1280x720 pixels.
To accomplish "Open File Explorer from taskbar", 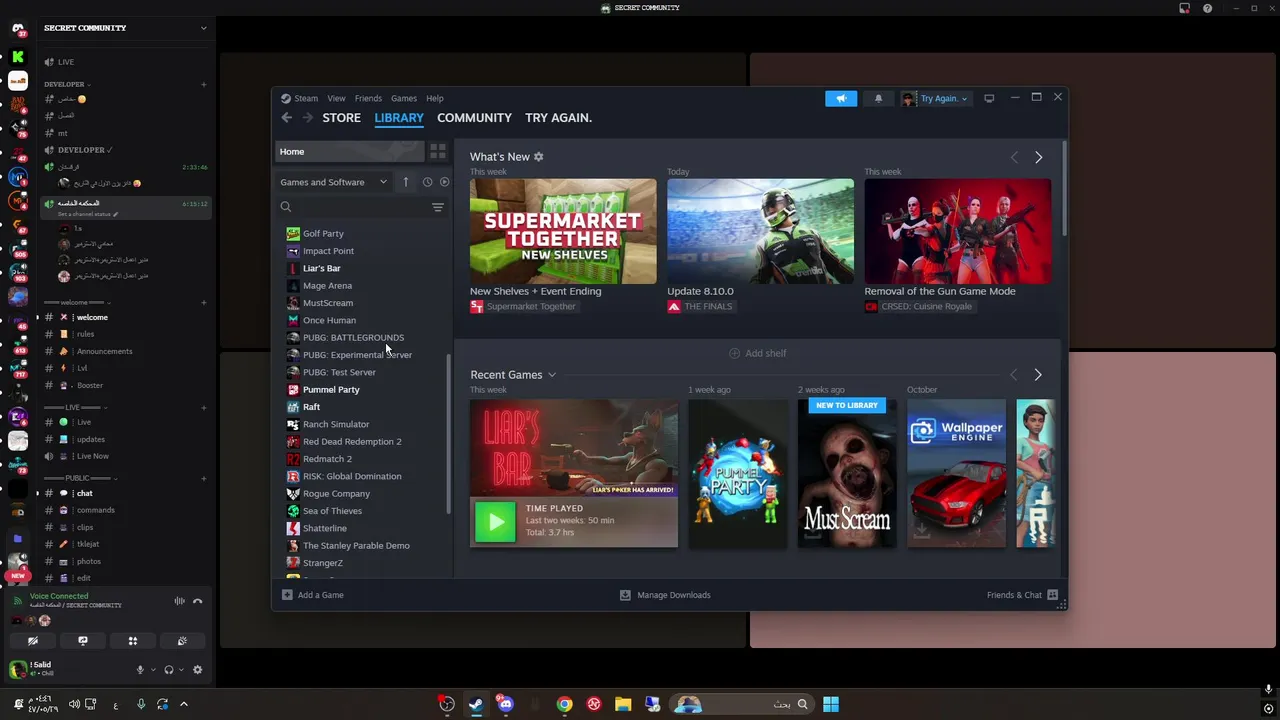I will [x=623, y=704].
